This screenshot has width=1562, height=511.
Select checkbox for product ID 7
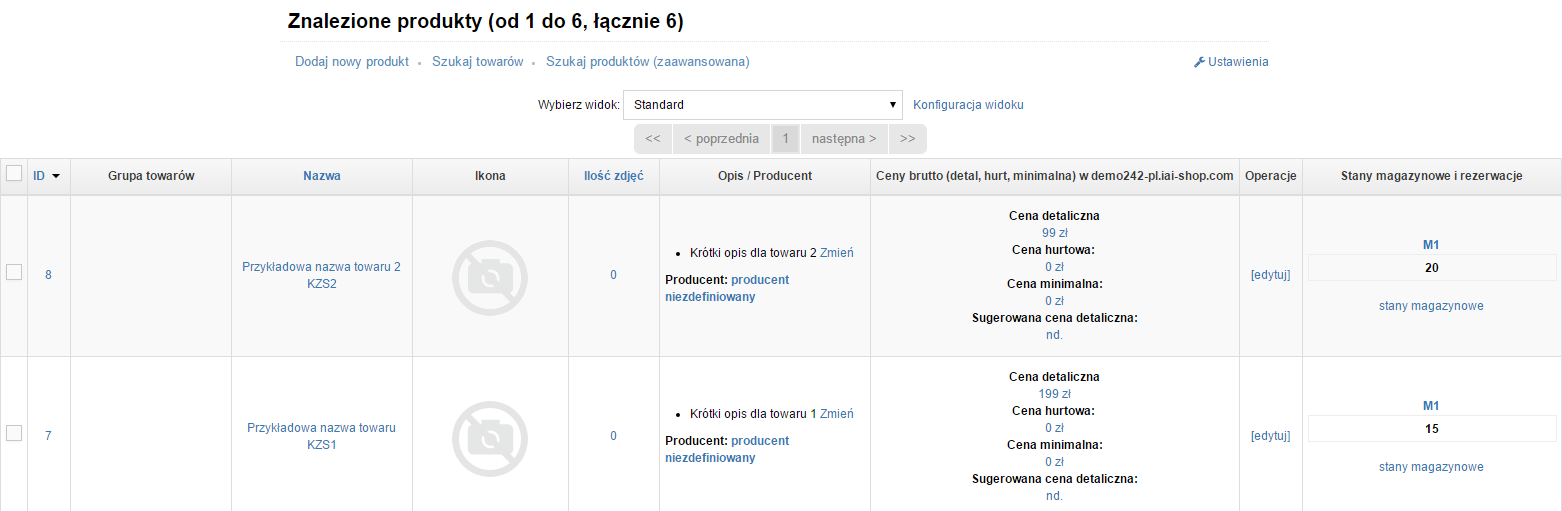point(14,433)
